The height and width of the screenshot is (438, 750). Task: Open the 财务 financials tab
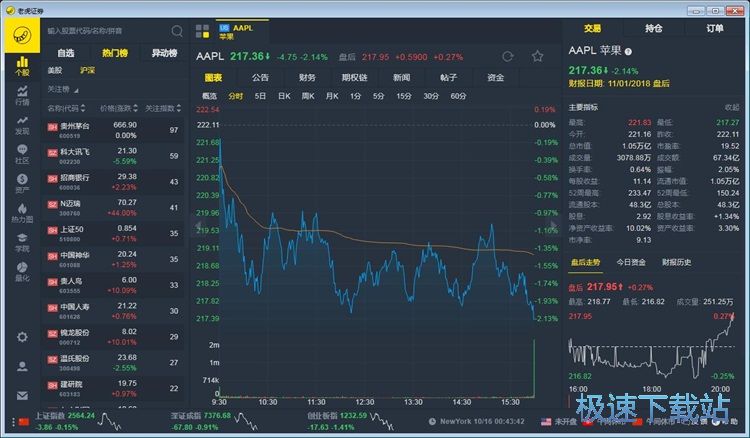307,77
